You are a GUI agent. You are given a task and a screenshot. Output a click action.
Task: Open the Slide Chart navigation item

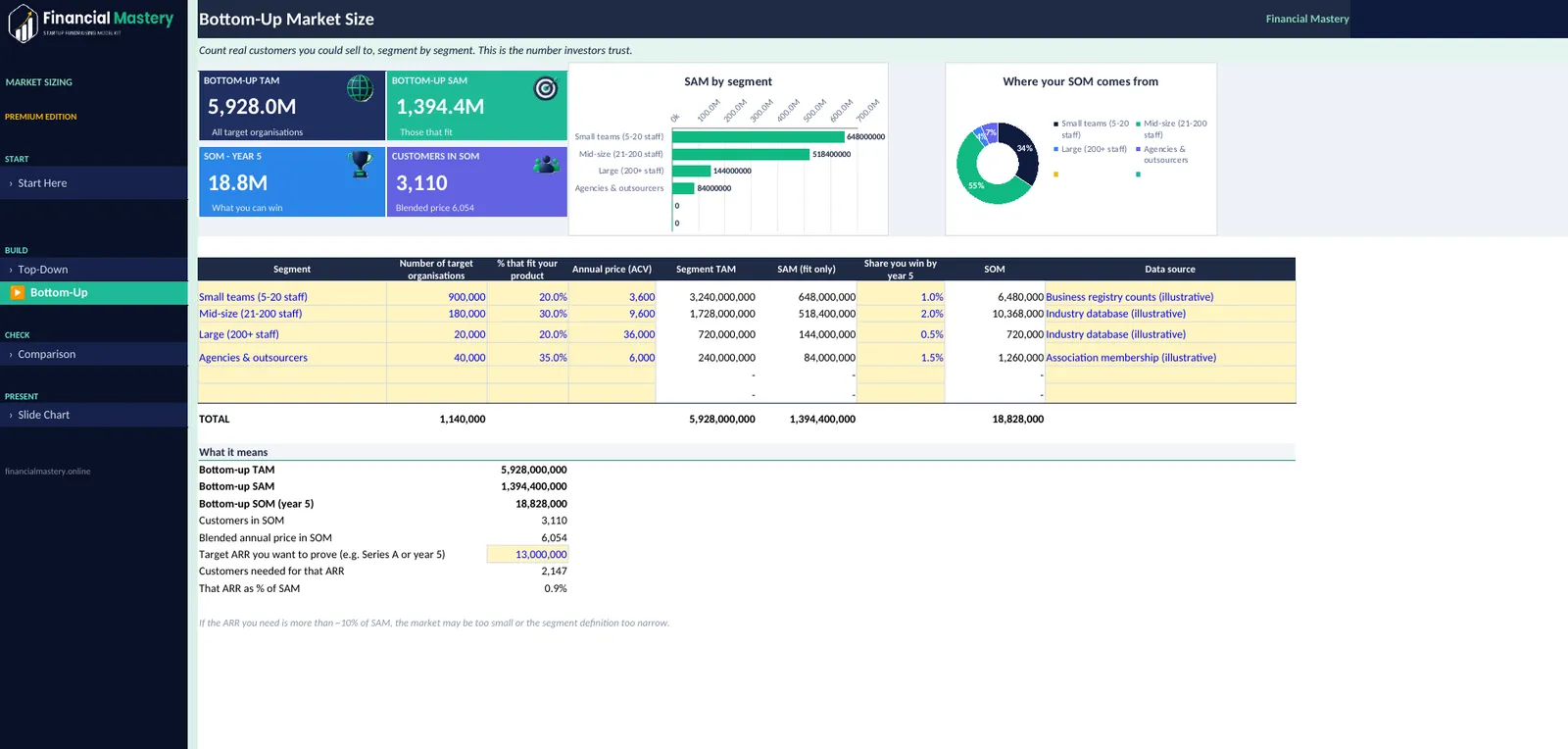pos(94,415)
